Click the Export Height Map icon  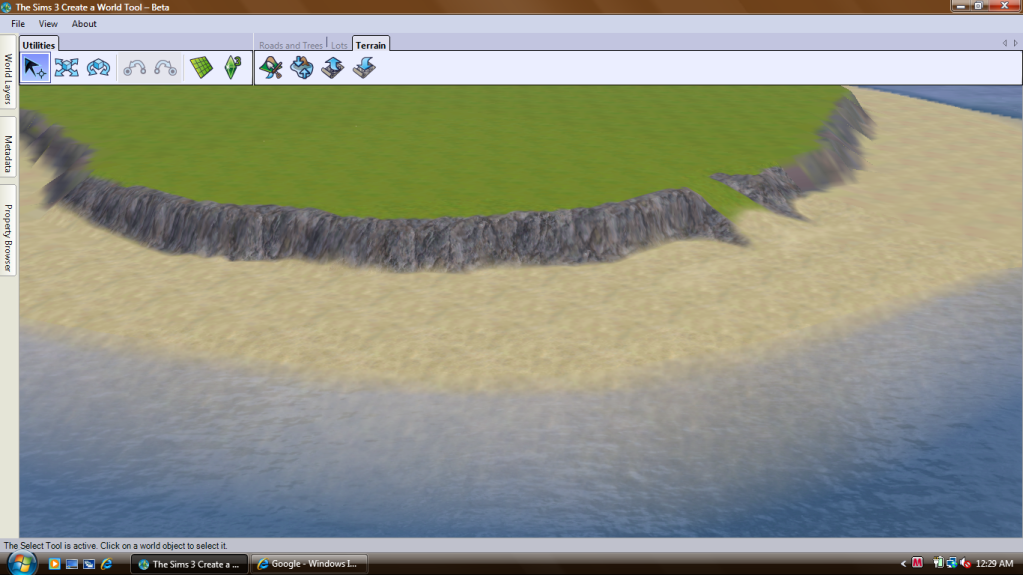tap(364, 67)
